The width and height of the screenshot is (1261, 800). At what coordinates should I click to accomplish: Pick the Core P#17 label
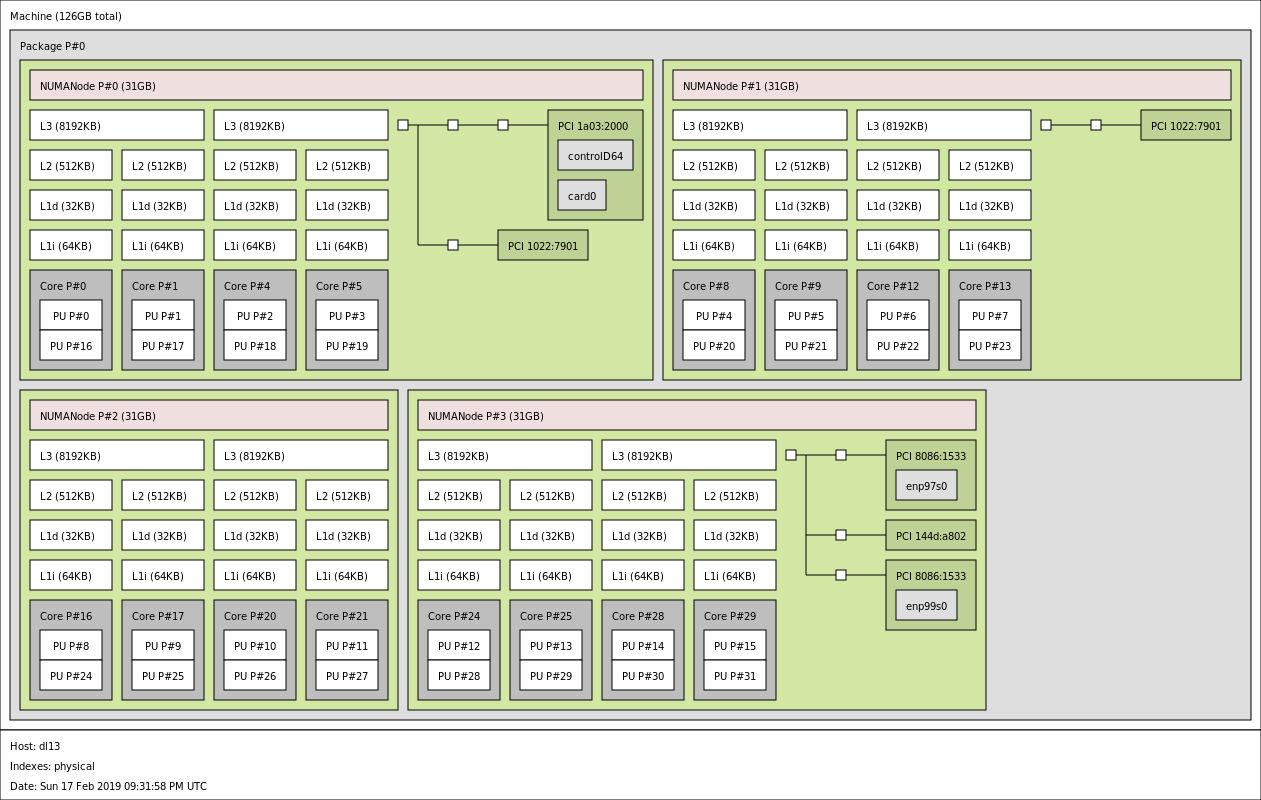[158, 617]
